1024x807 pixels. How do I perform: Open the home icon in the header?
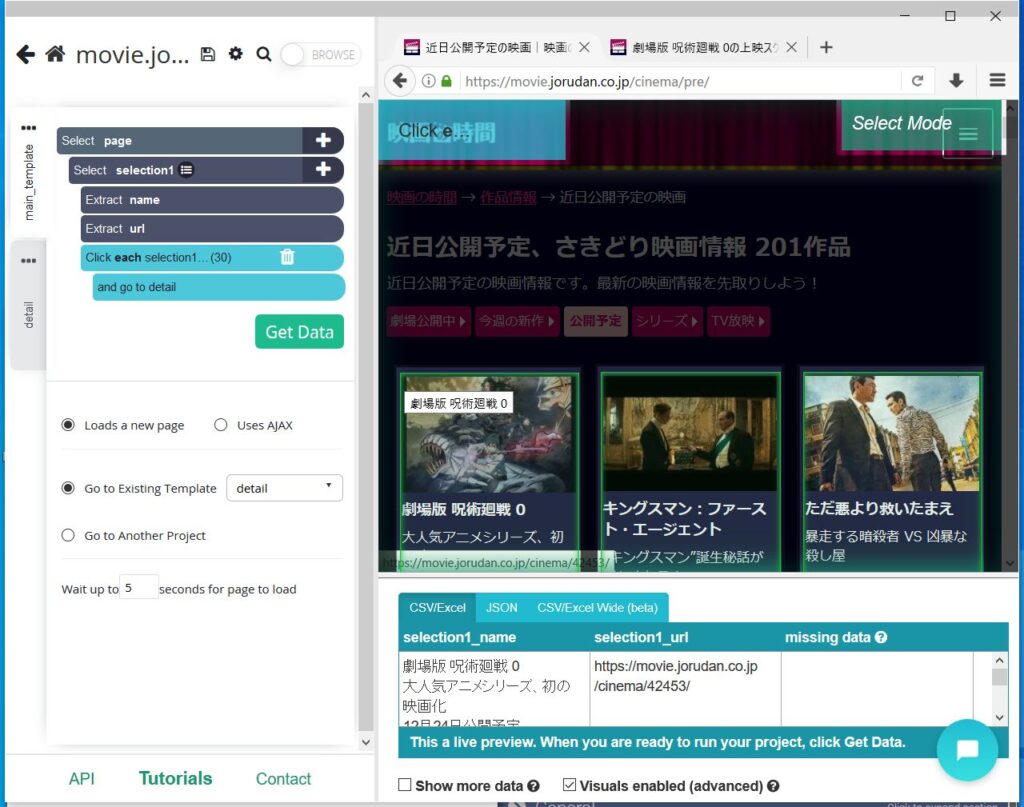pos(56,54)
